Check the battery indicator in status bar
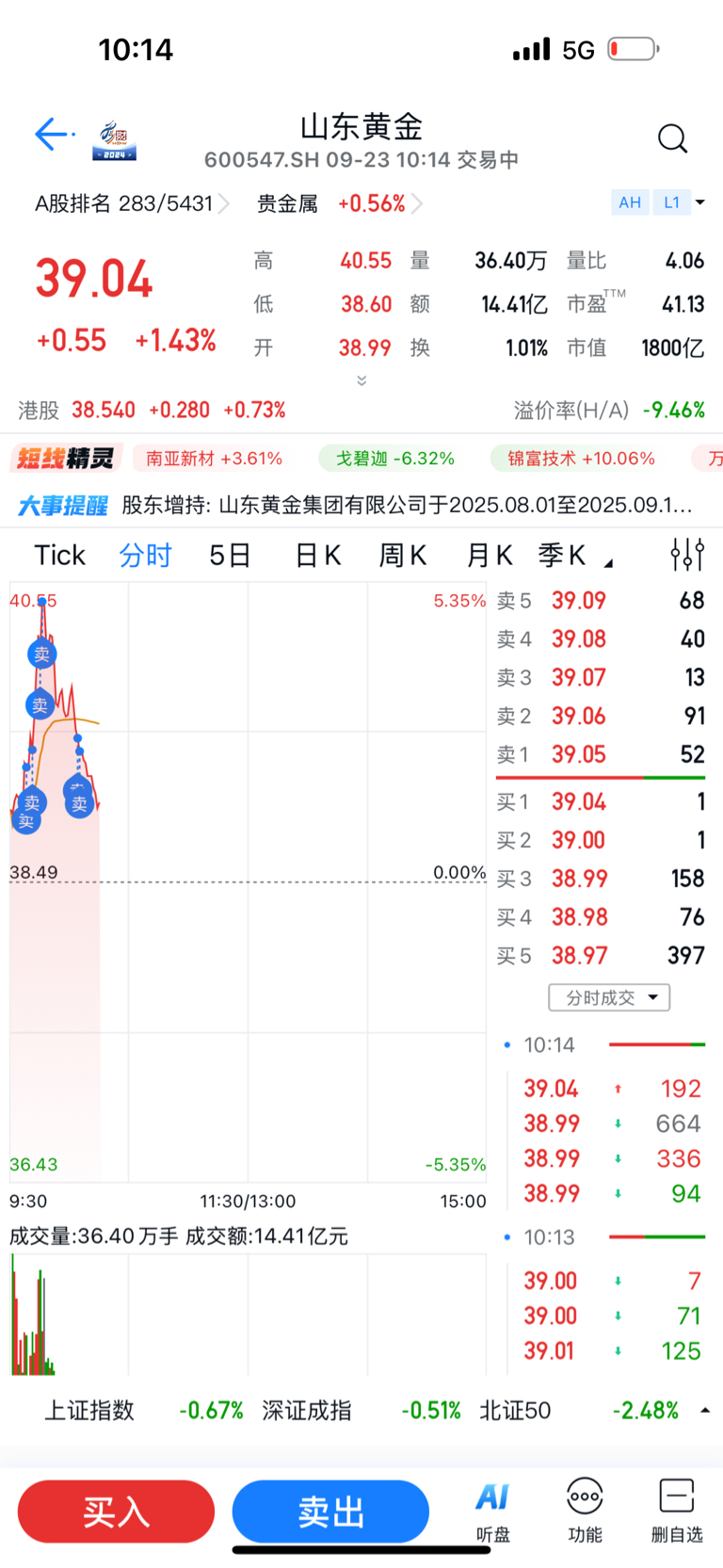The height and width of the screenshot is (1568, 723). [x=634, y=49]
